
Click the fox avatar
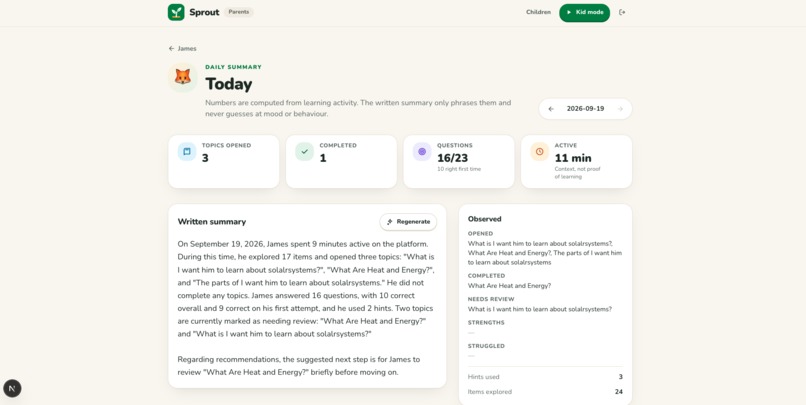(182, 77)
